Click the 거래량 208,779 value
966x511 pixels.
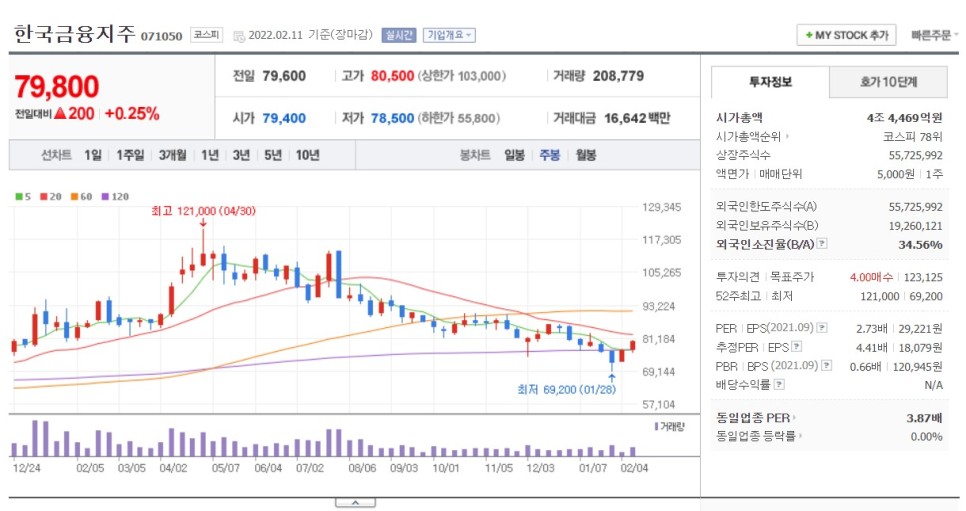(x=619, y=76)
